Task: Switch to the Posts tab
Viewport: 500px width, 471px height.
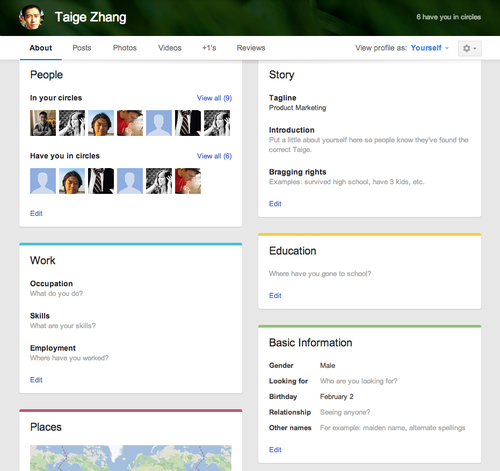Action: (x=82, y=48)
